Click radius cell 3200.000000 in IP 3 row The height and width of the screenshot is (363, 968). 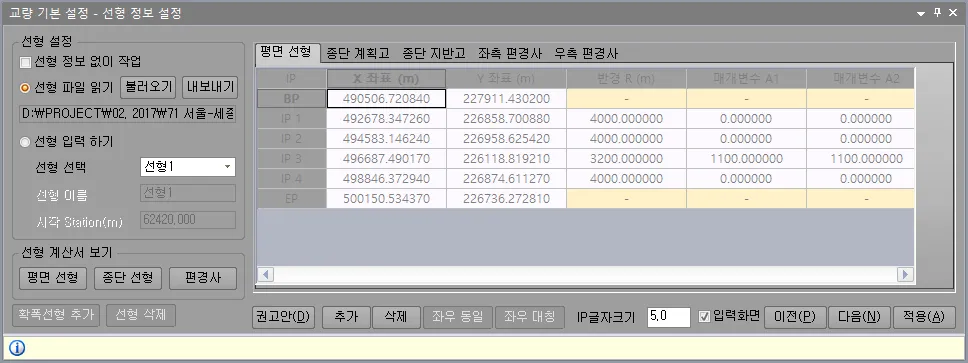click(x=626, y=159)
